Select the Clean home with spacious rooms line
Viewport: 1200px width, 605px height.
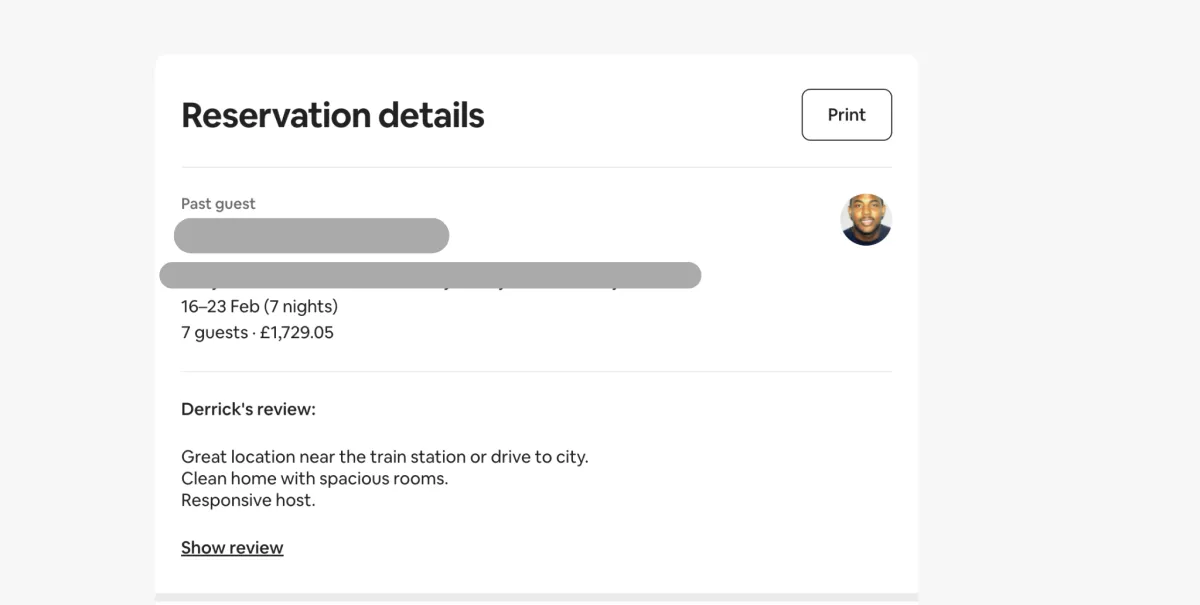point(314,479)
